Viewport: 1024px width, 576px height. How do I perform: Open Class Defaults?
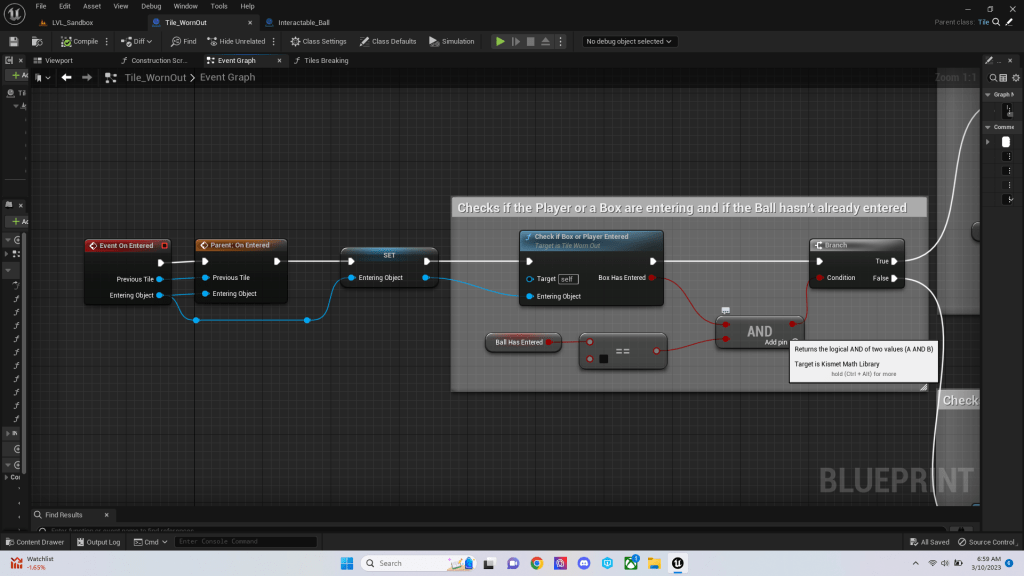[x=388, y=41]
